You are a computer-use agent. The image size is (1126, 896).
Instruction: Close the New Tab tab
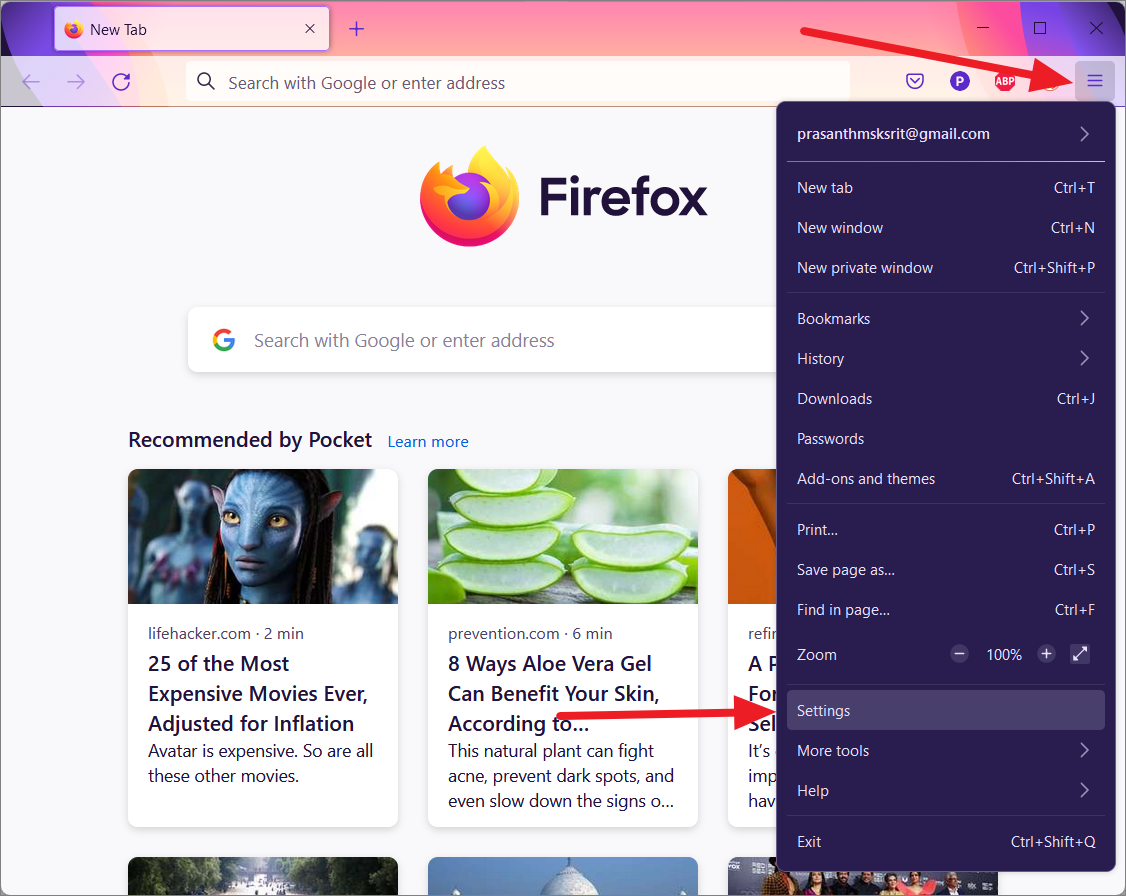(x=310, y=29)
